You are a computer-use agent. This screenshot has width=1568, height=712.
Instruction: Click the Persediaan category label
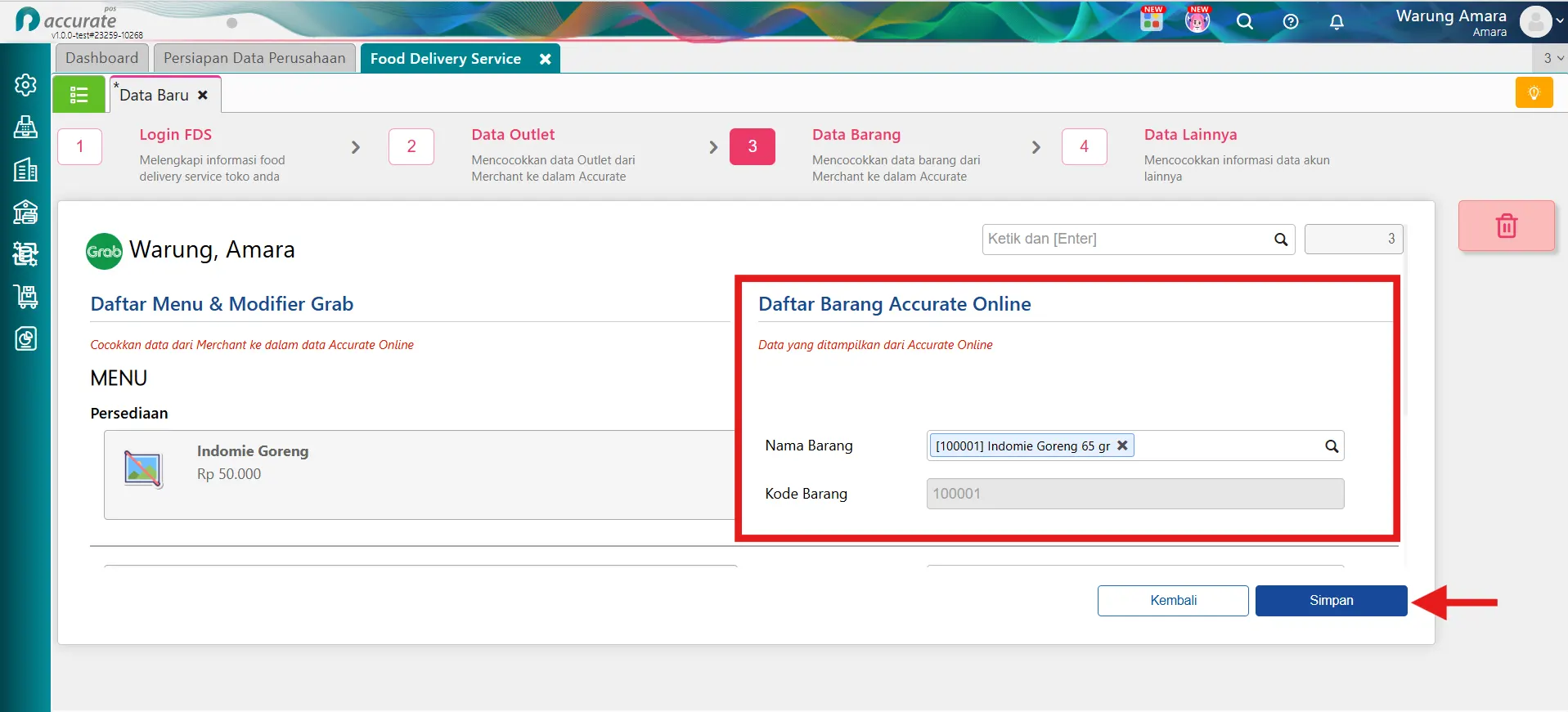pyautogui.click(x=129, y=414)
